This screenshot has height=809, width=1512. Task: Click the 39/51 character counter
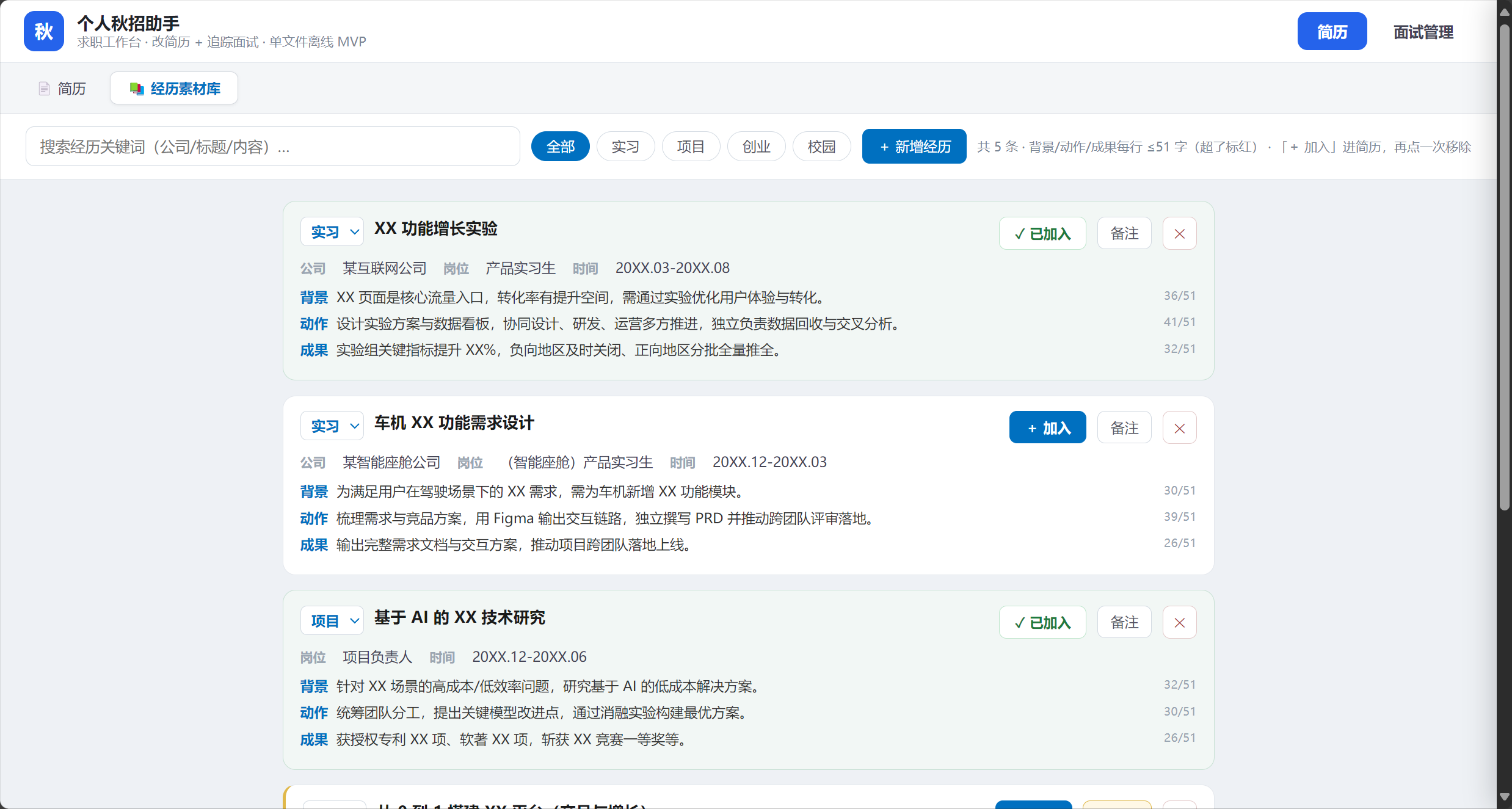[1179, 517]
